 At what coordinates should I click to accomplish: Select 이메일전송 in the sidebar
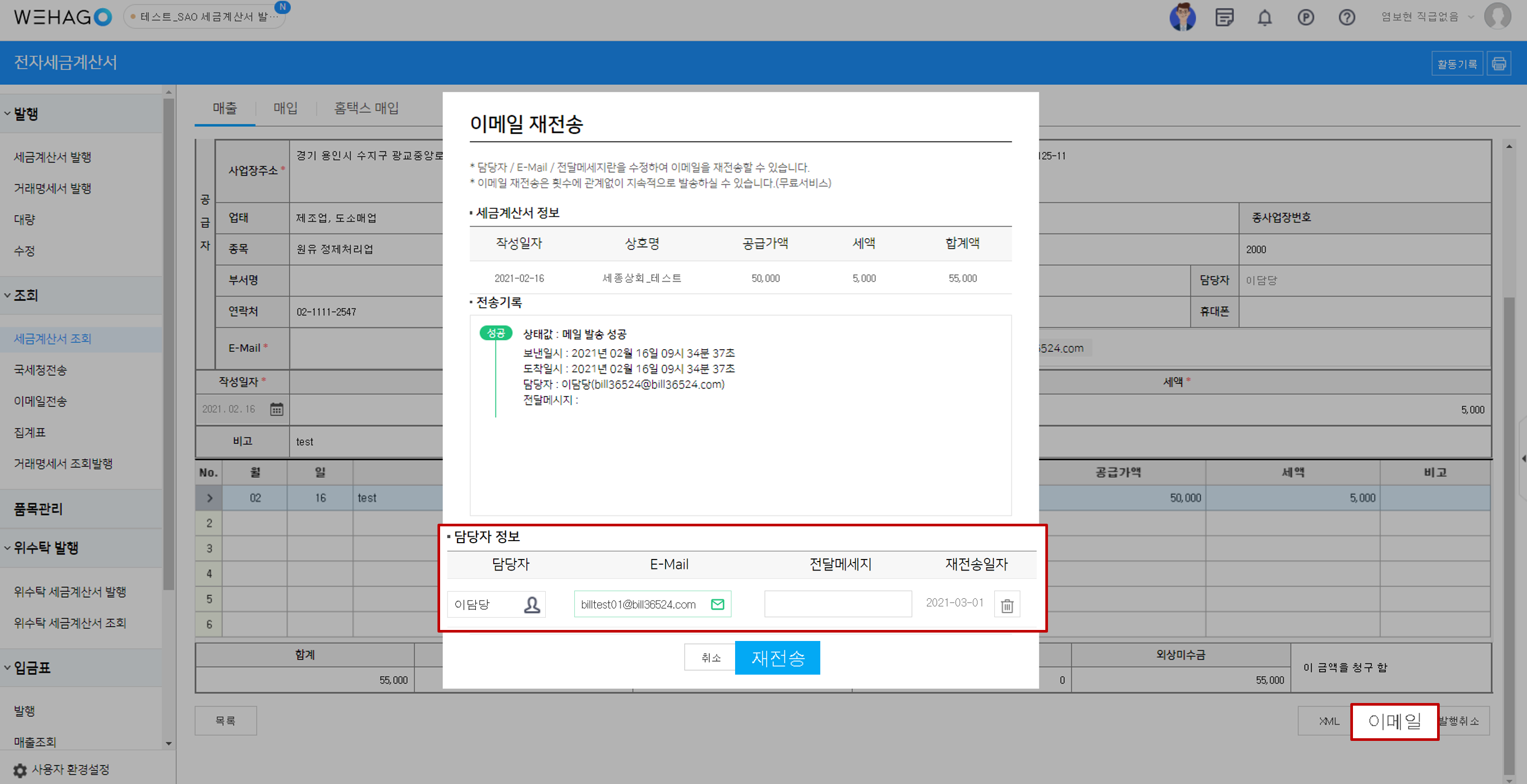coord(40,401)
